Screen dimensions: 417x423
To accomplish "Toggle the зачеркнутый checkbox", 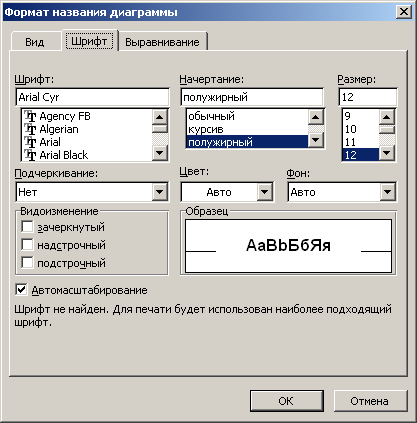I will click(27, 227).
